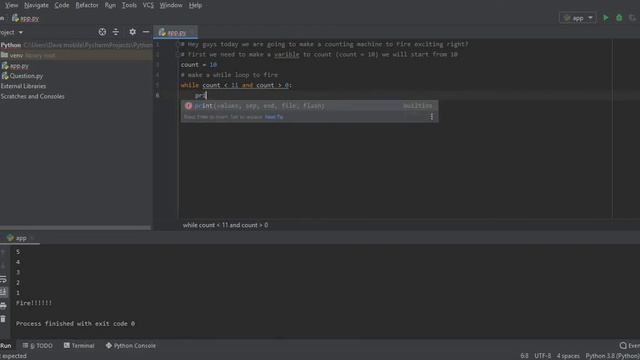Open the Code menu
The height and width of the screenshot is (360, 640).
62,5
